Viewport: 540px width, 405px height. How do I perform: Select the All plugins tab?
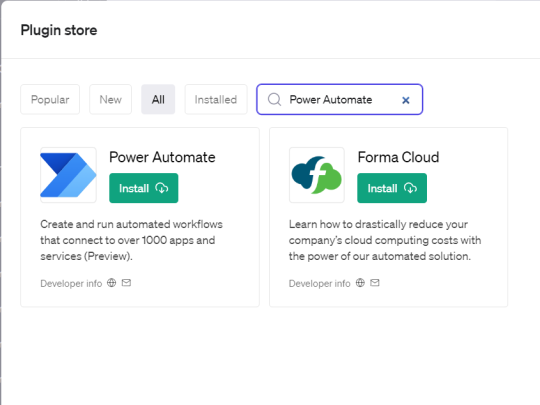158,100
